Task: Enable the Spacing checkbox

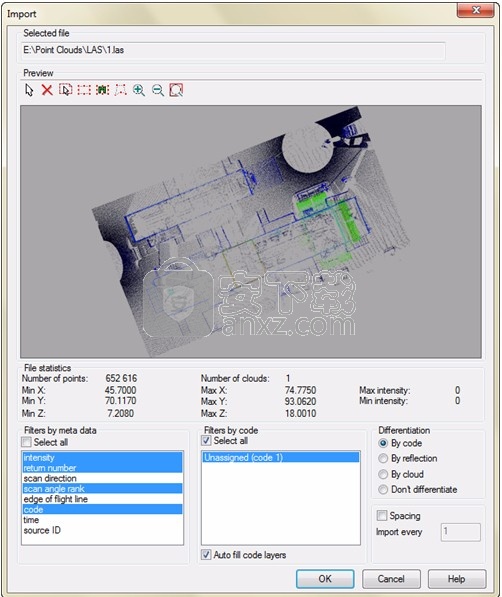Action: [x=381, y=516]
